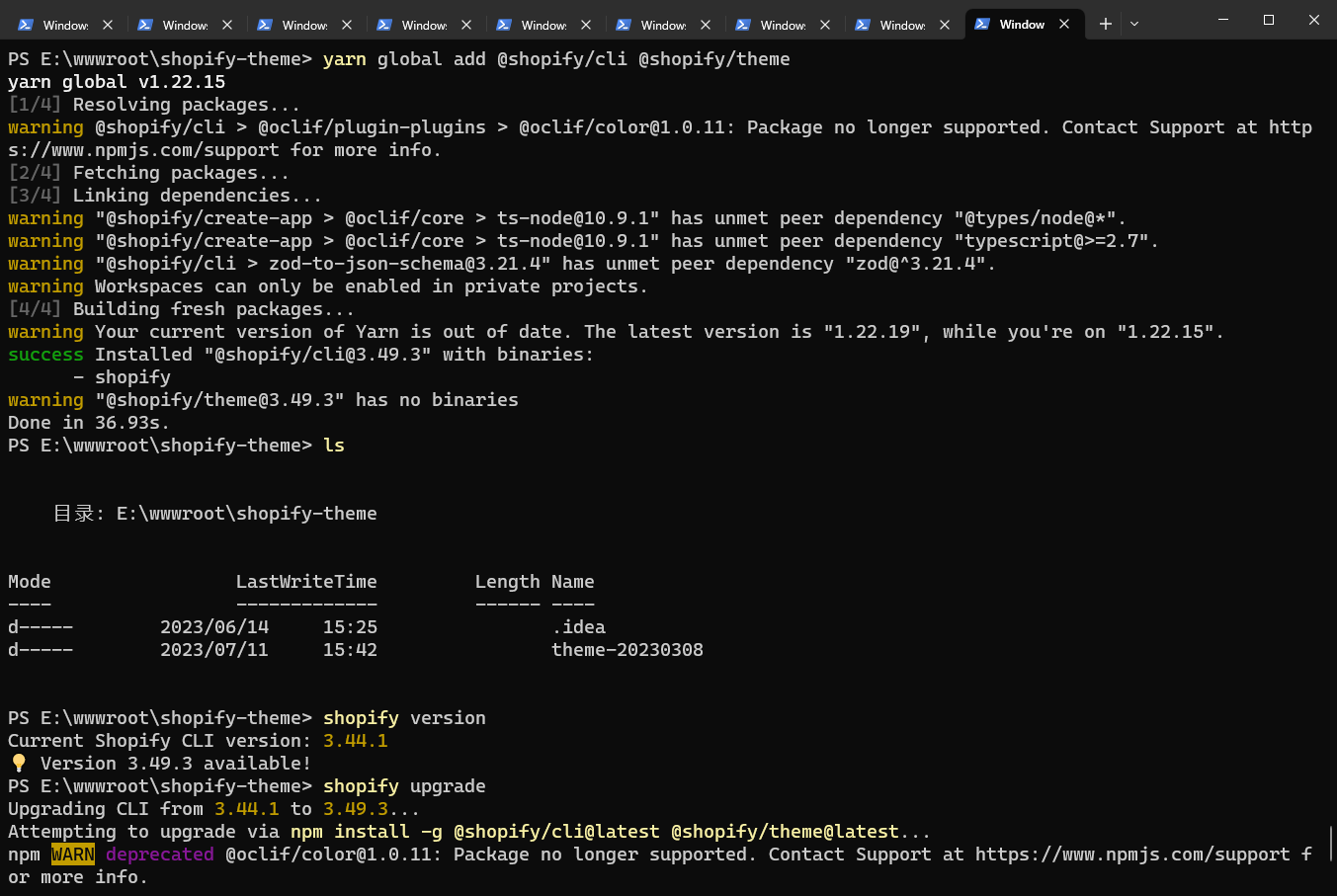Maximize the terminal window

[1269, 21]
